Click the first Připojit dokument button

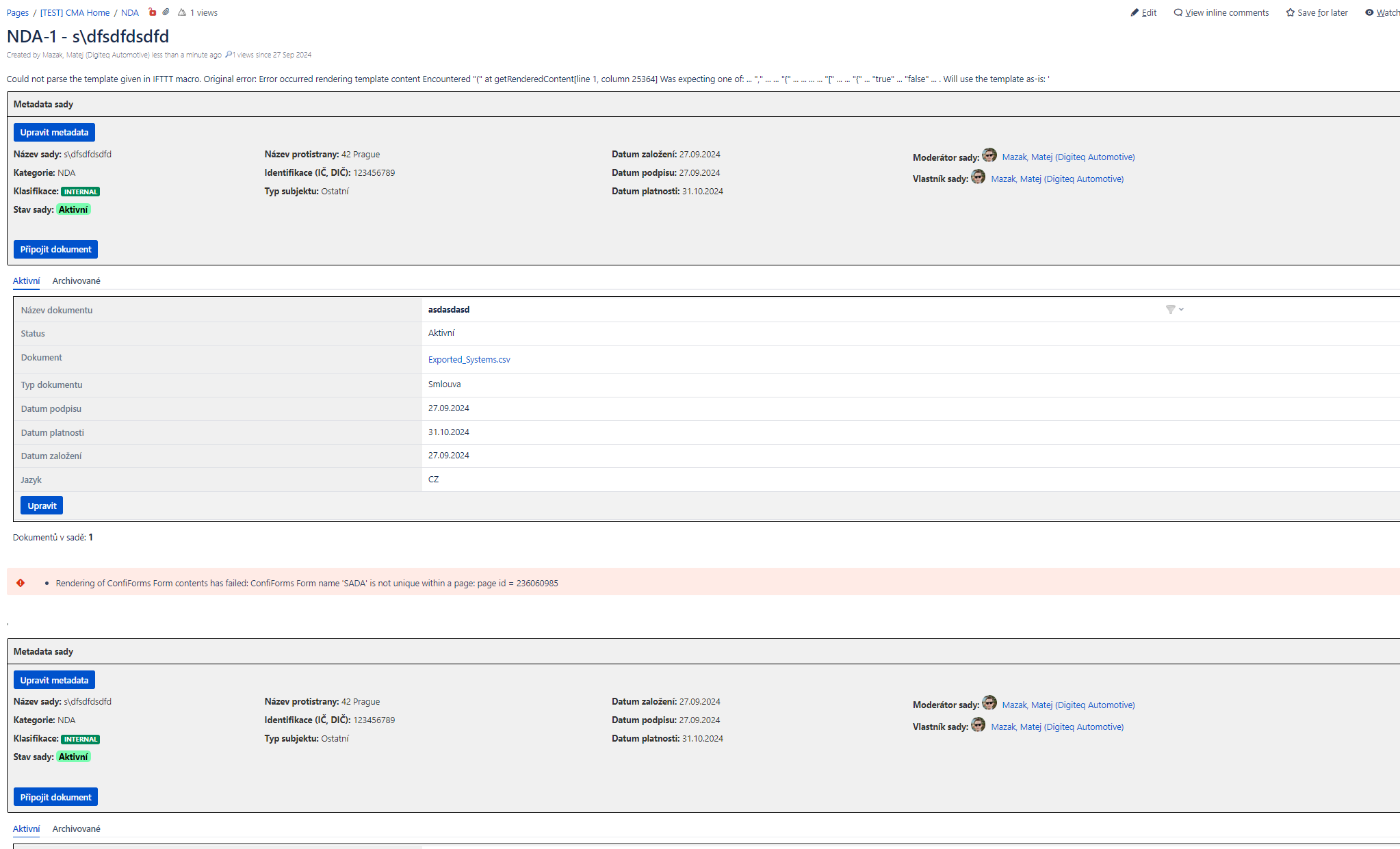(x=55, y=250)
